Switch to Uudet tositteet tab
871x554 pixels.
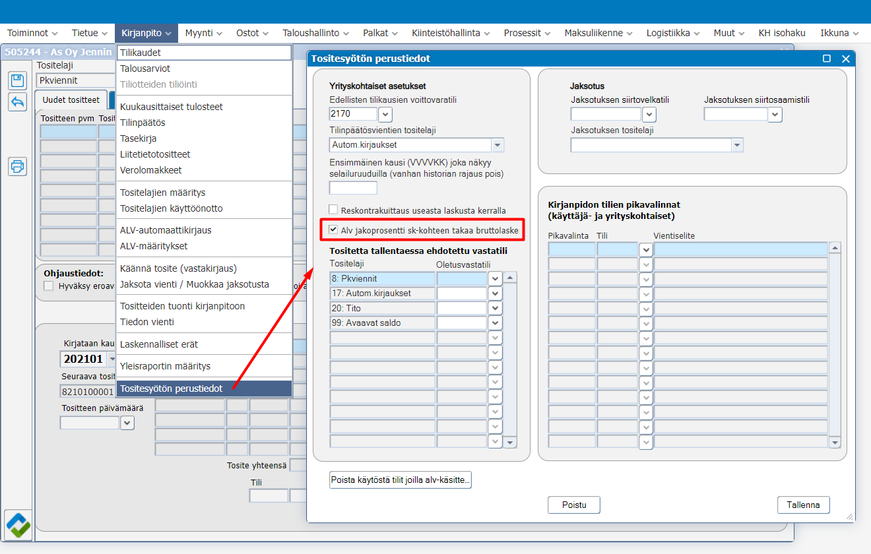pyautogui.click(x=70, y=100)
